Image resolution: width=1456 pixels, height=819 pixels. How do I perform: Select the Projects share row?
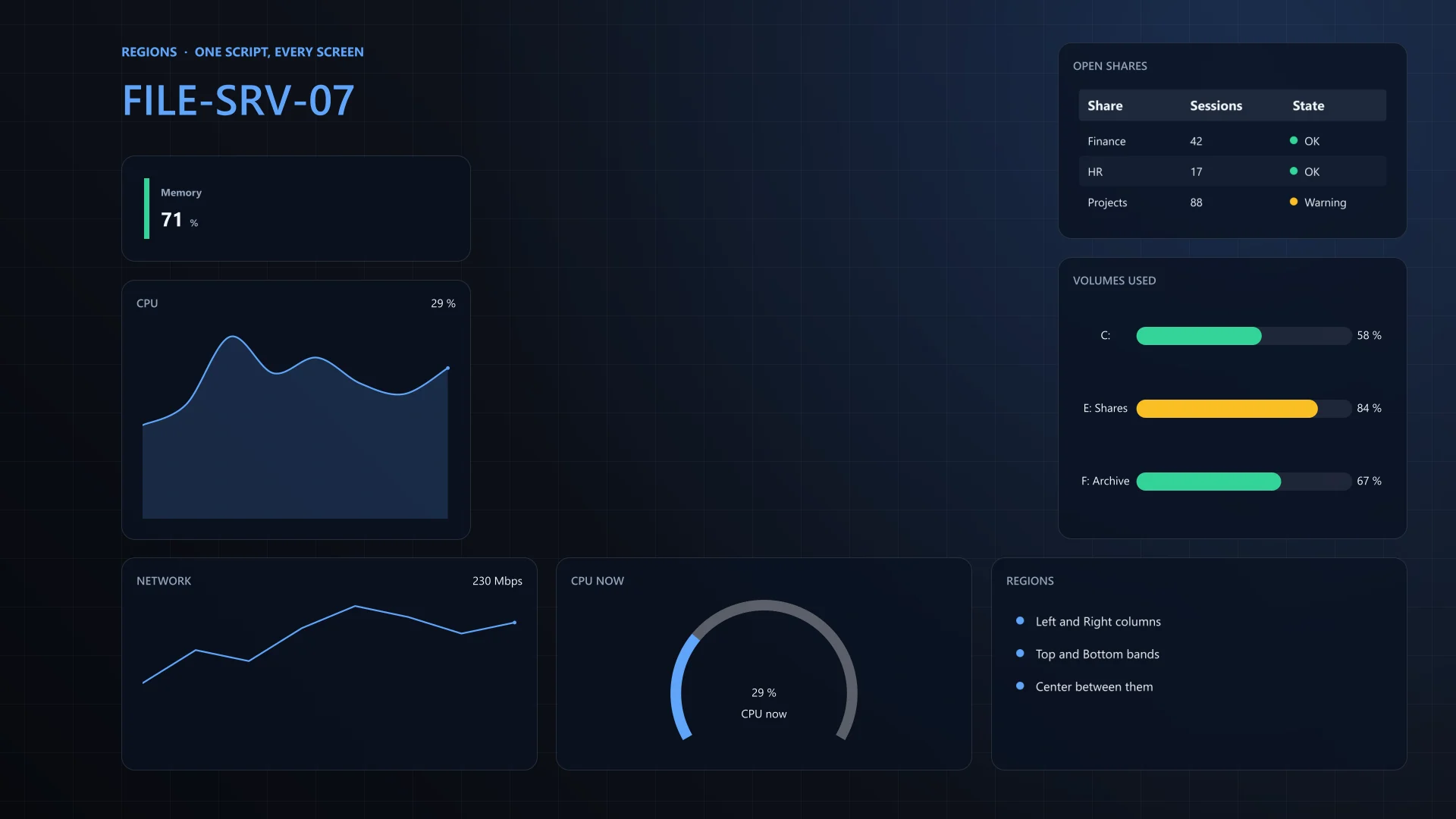pos(1232,202)
